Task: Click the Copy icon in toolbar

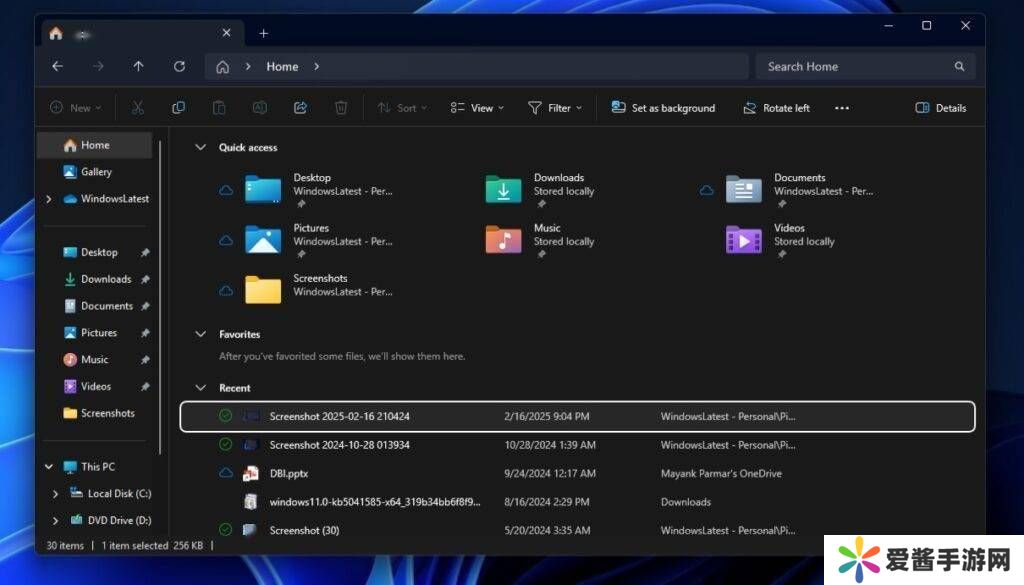Action: (178, 108)
